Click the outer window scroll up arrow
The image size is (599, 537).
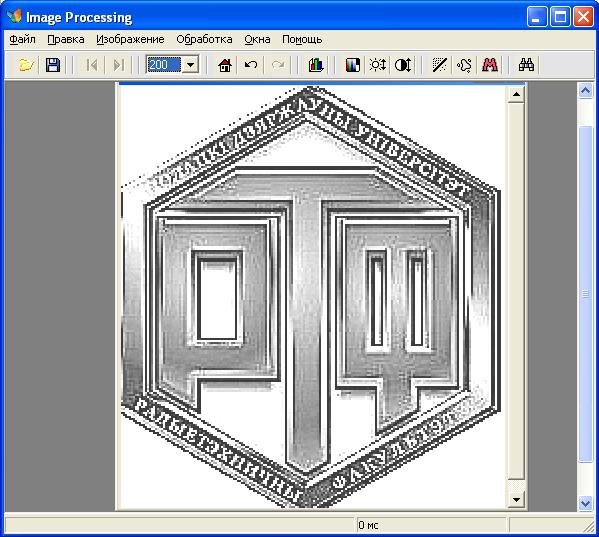click(x=585, y=90)
